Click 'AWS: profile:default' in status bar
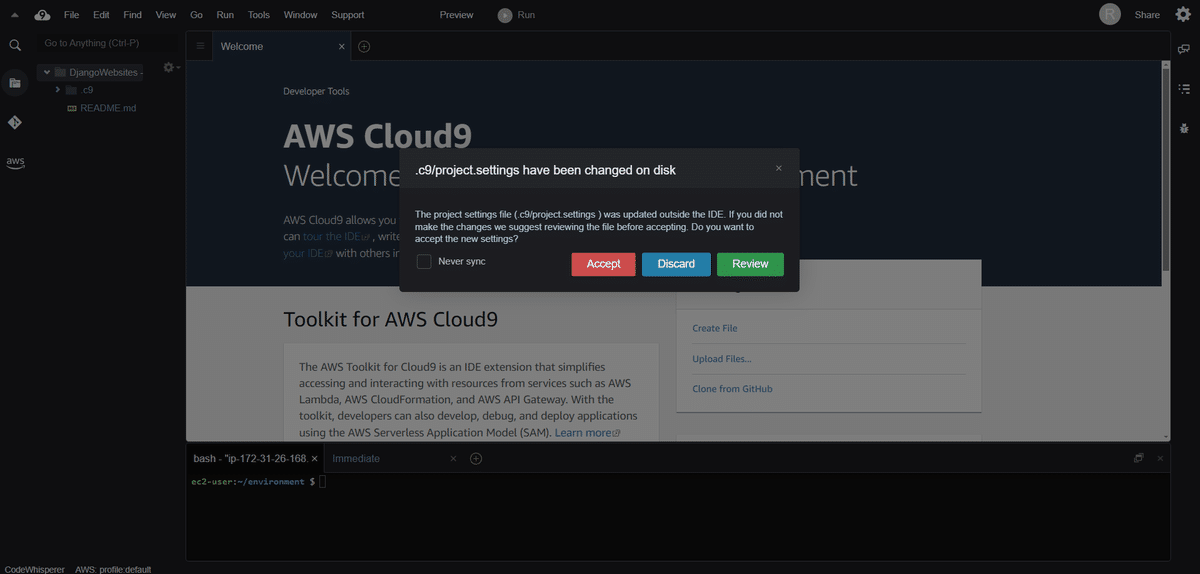The image size is (1200, 574). 113,569
